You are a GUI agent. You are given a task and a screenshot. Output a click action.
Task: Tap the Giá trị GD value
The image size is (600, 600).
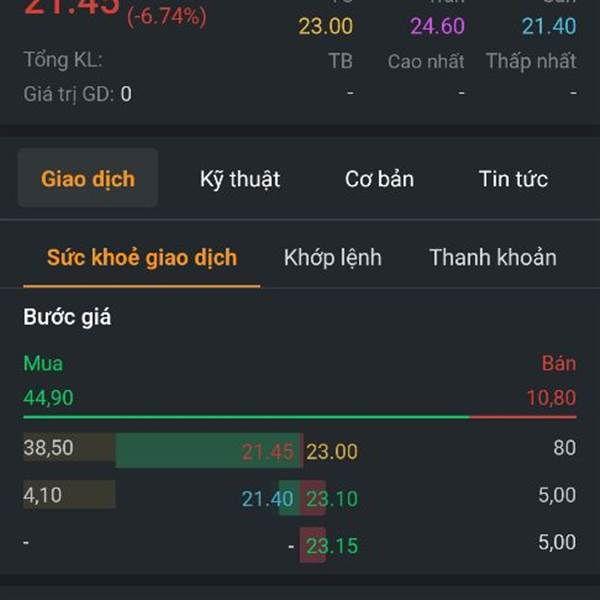(x=126, y=95)
